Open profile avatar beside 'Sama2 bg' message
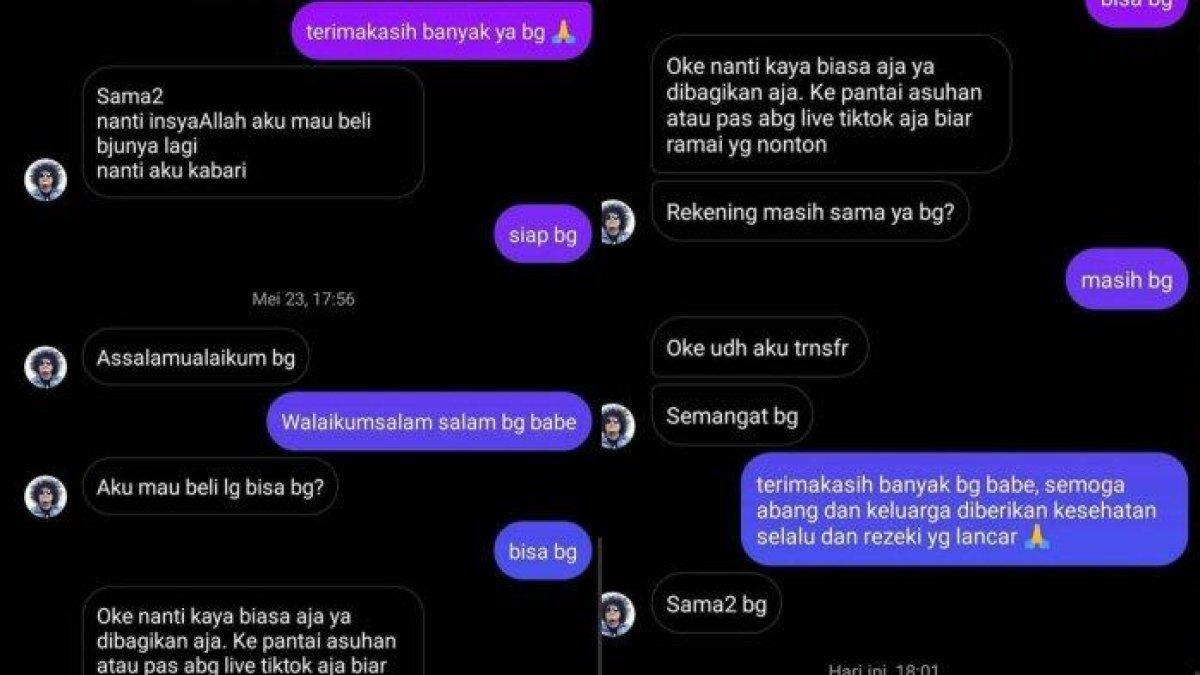The height and width of the screenshot is (675, 1200). point(616,614)
